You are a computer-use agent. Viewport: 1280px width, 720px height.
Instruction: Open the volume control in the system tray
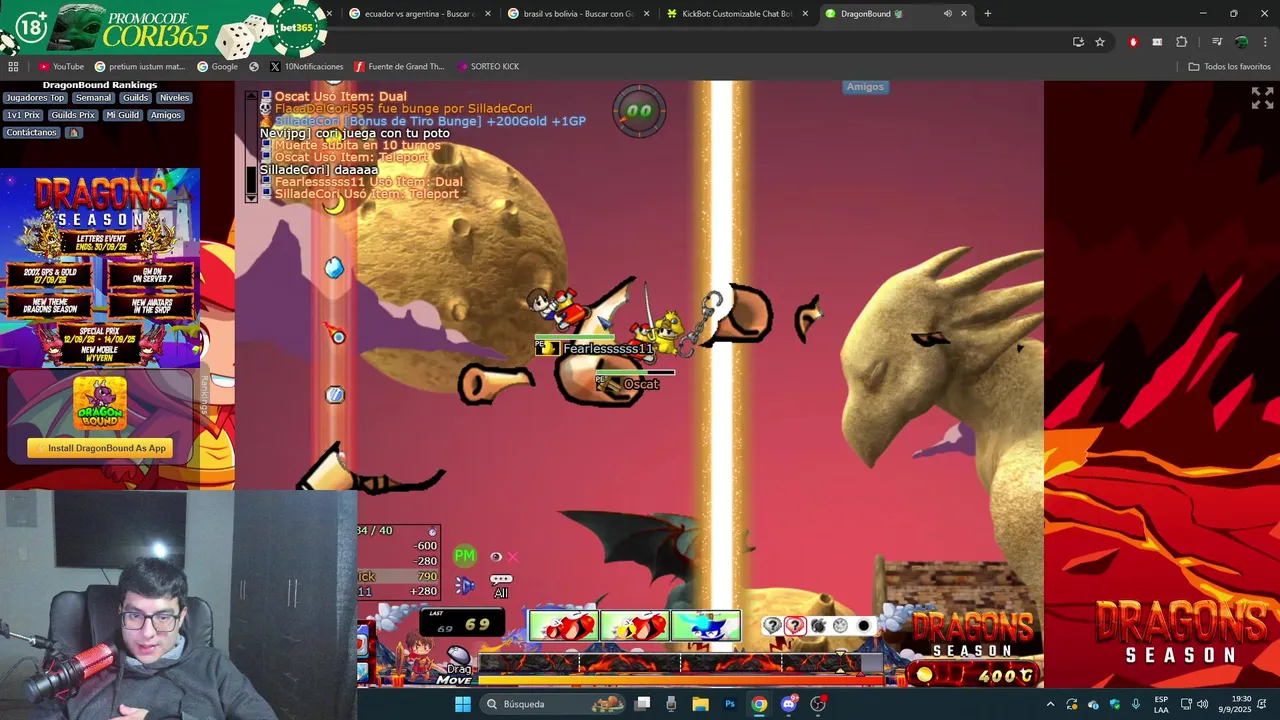coord(1202,704)
